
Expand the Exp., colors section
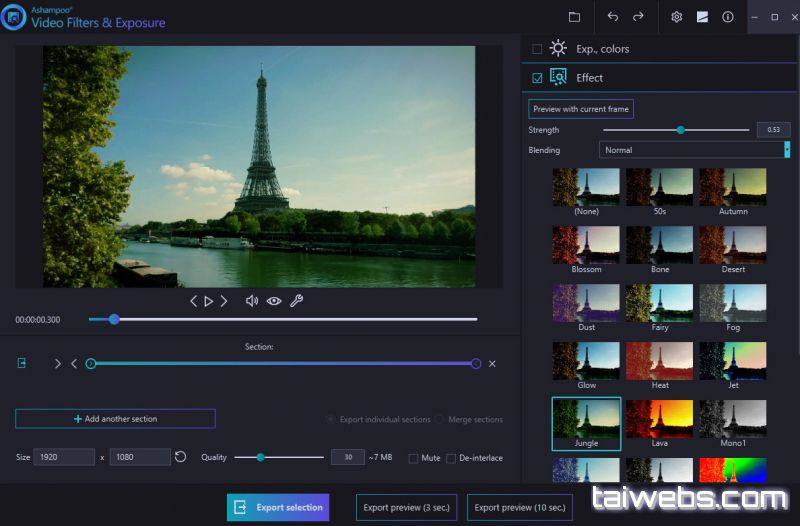tap(602, 48)
